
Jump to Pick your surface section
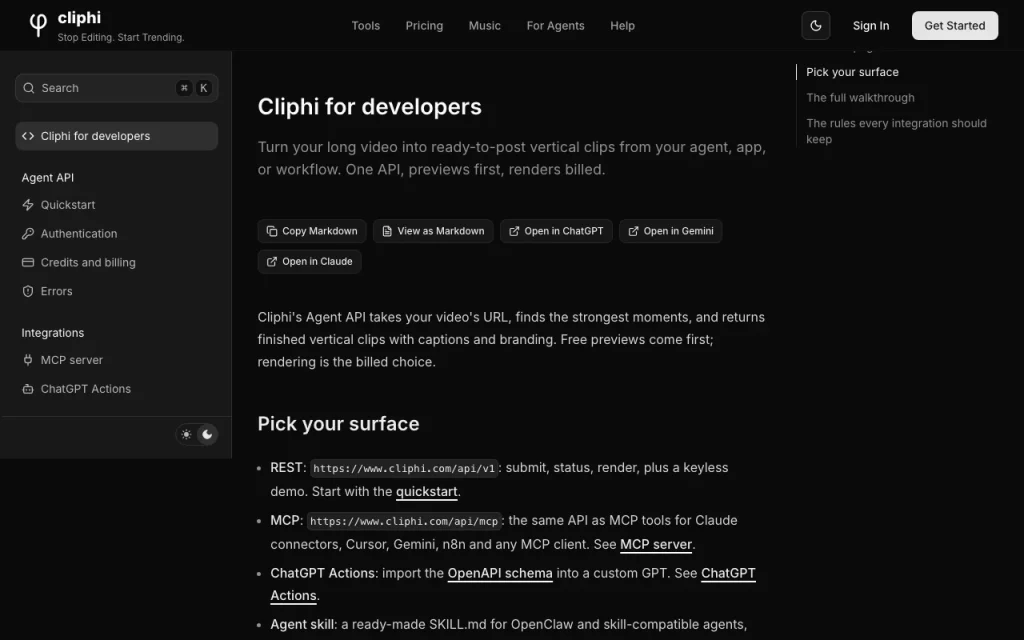click(x=852, y=72)
